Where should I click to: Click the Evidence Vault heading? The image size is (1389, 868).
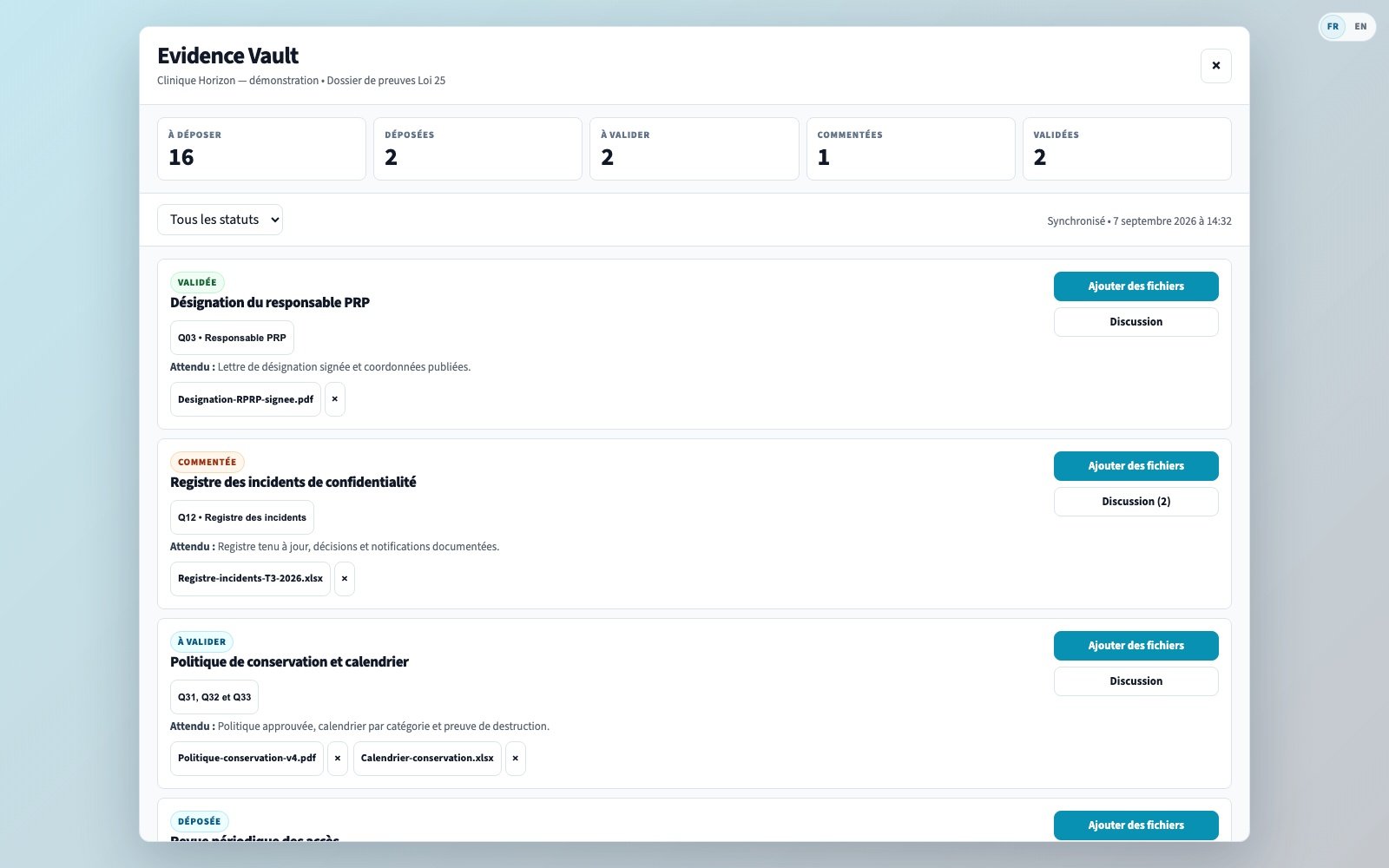[227, 56]
